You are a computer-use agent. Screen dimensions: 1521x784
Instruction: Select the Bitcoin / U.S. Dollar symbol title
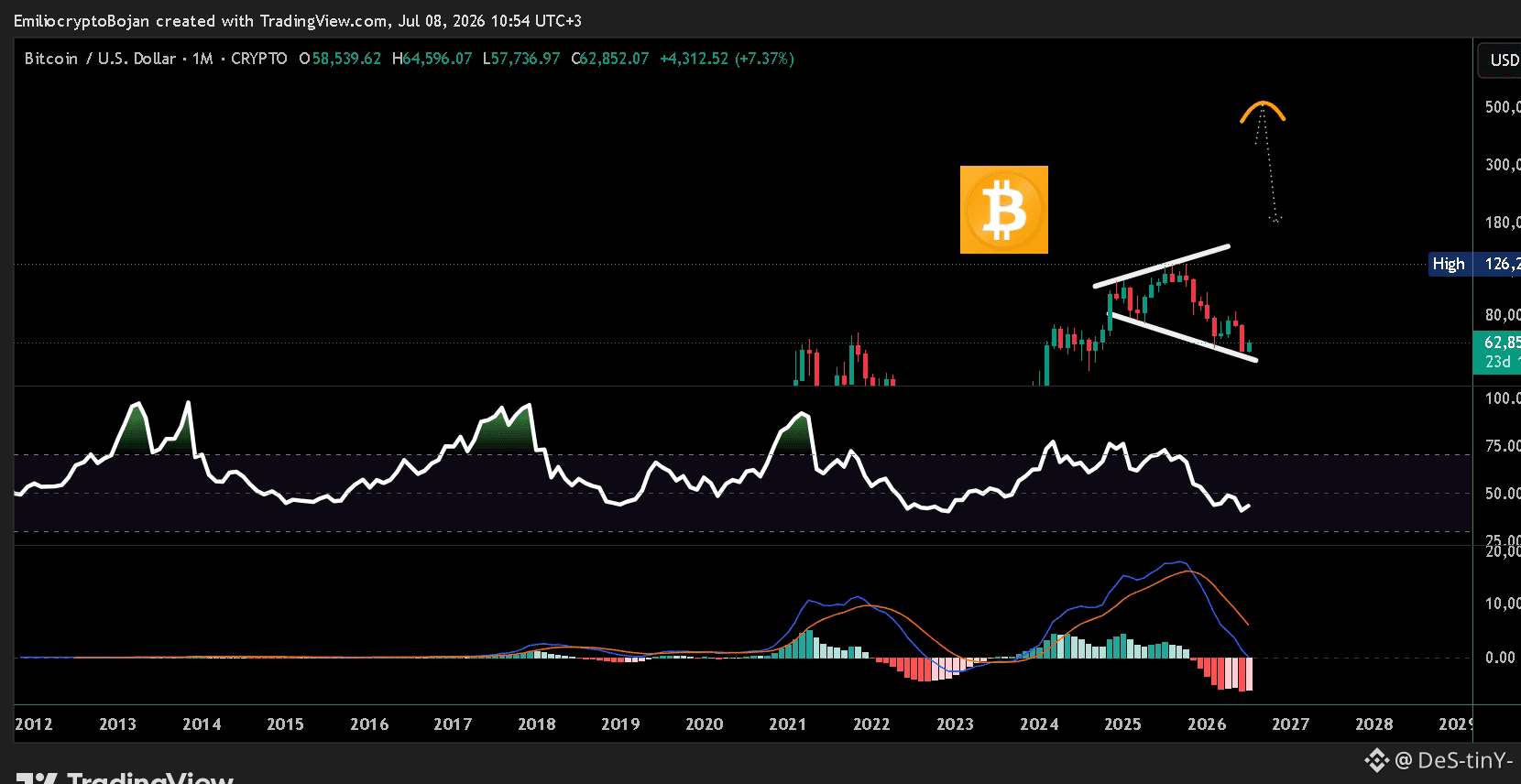[x=100, y=59]
